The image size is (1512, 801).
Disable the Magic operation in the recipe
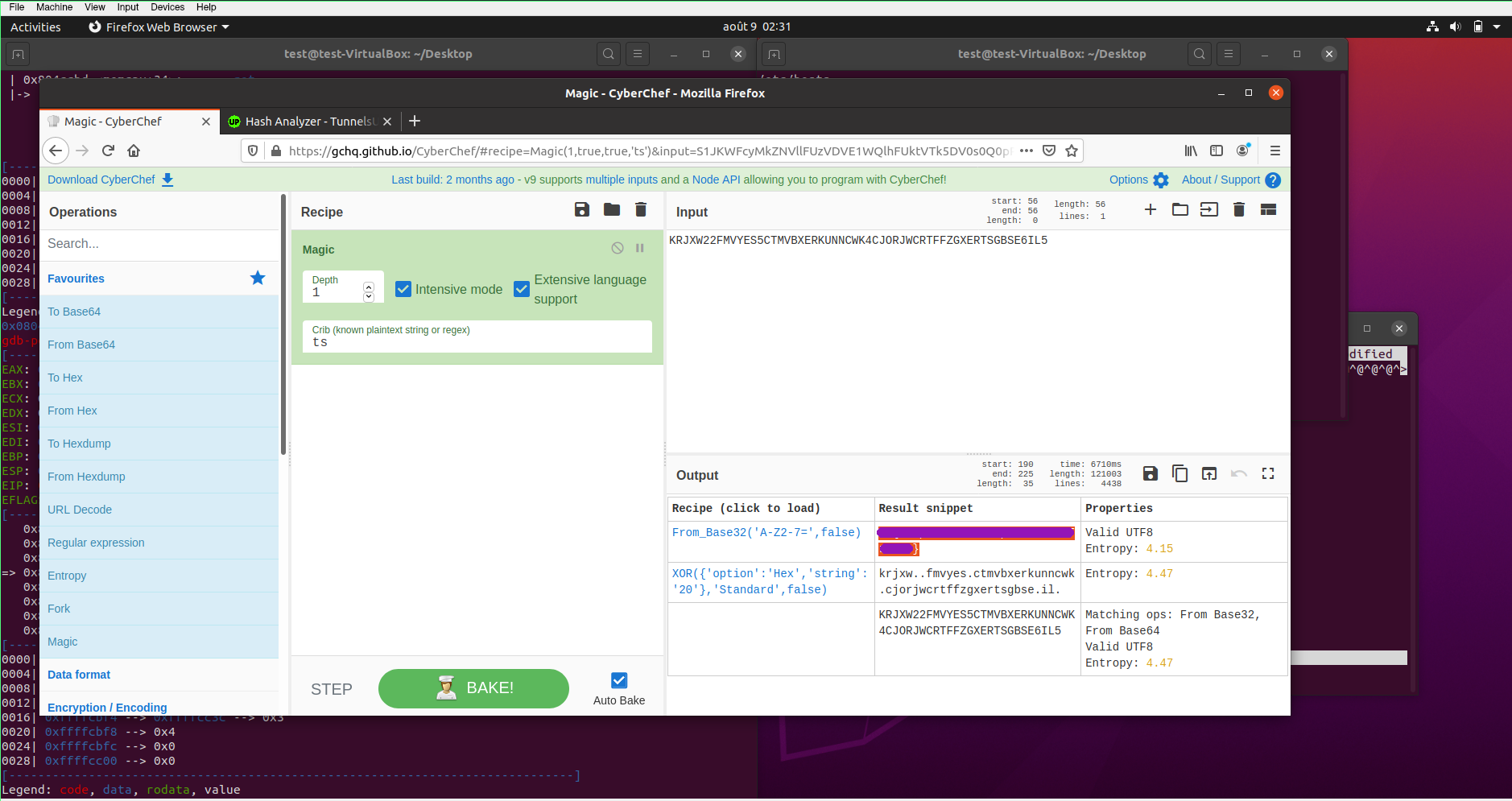pyautogui.click(x=618, y=249)
